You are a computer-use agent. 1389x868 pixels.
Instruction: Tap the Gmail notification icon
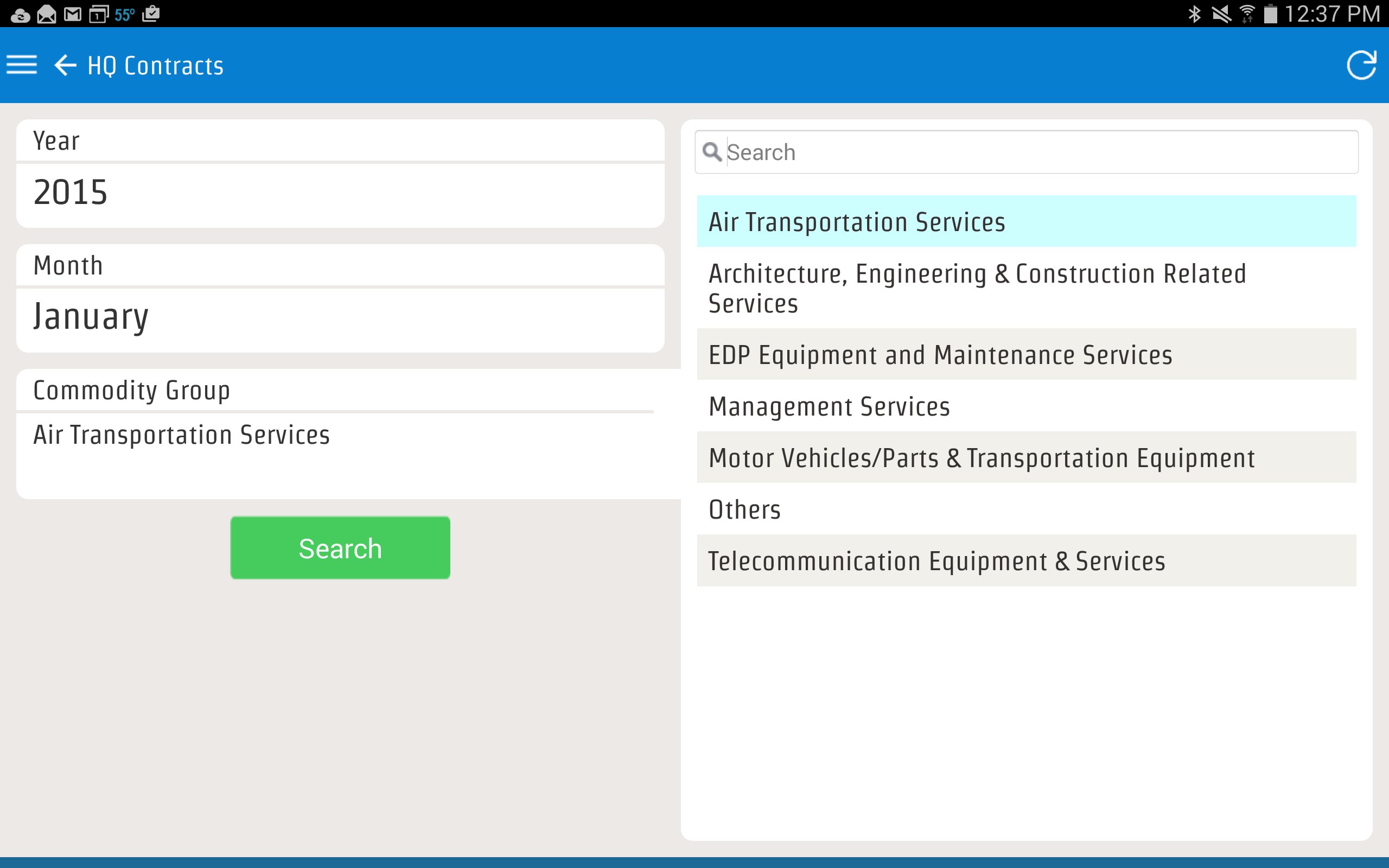pos(72,14)
